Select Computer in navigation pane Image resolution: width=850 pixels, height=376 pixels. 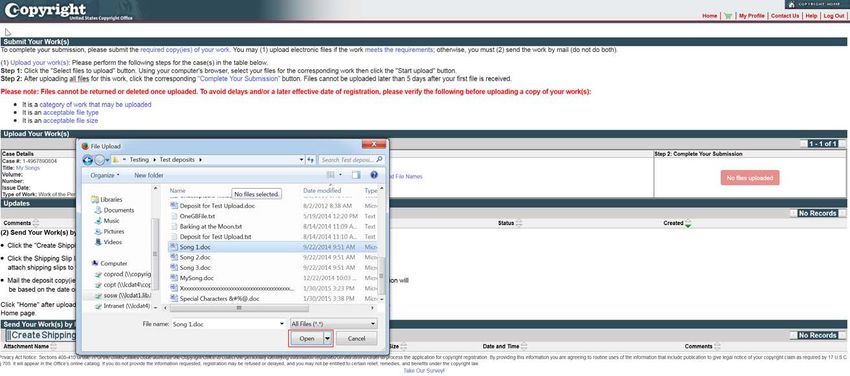click(x=110, y=263)
